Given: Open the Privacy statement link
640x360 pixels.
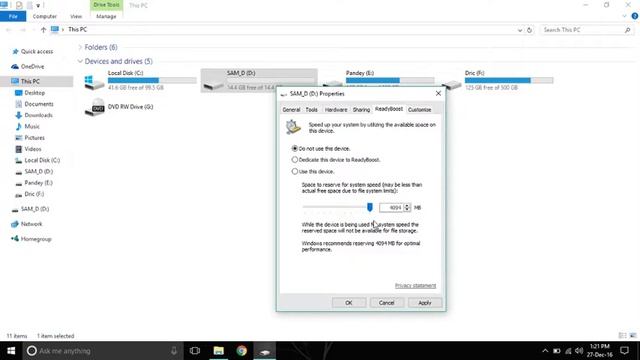Looking at the screenshot, I should pos(415,285).
